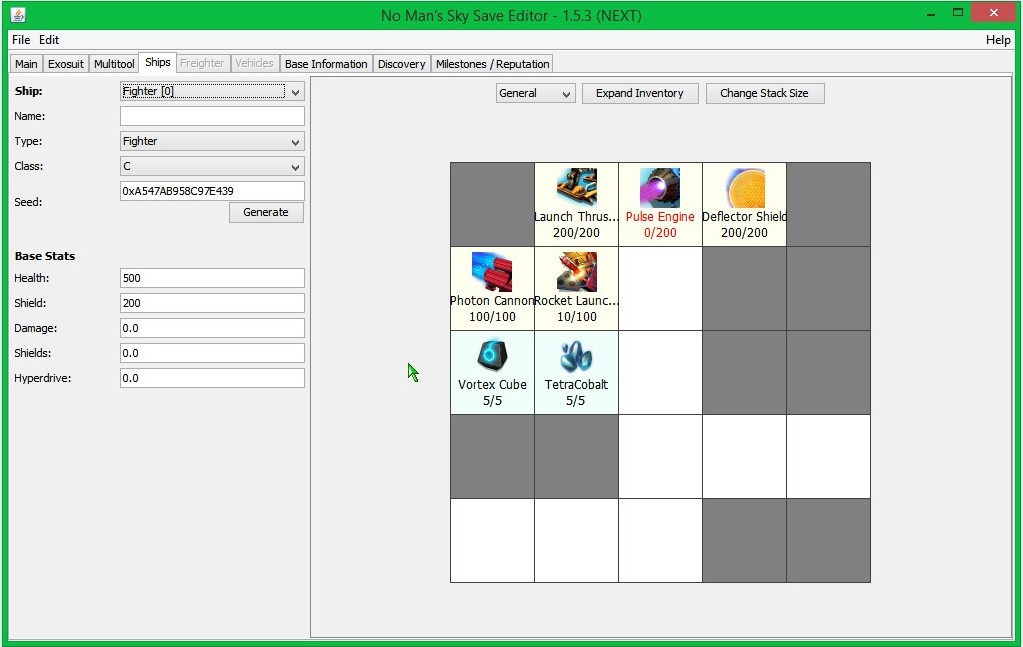1023x647 pixels.
Task: Switch to the Base Information tab
Action: [x=326, y=64]
